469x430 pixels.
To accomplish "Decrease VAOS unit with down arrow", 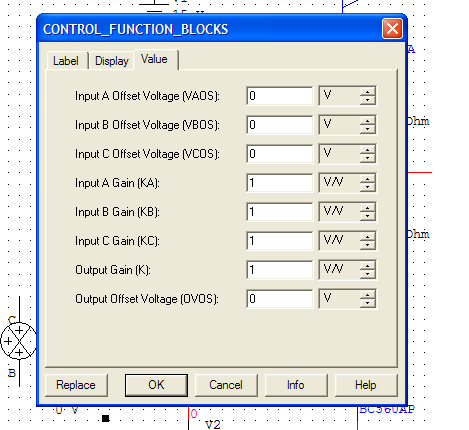I will click(x=368, y=100).
